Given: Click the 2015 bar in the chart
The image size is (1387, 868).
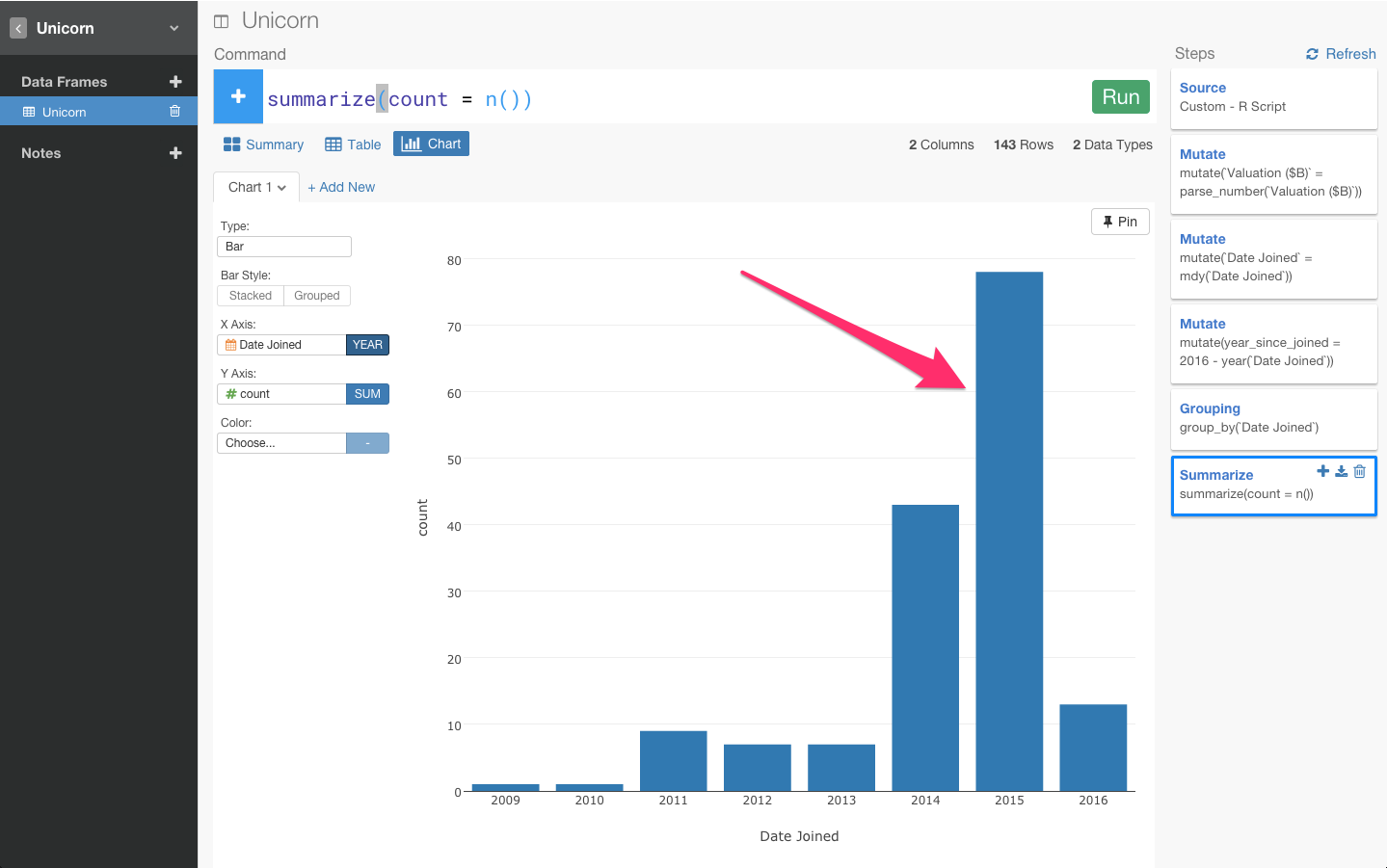Looking at the screenshot, I should coord(1009,532).
